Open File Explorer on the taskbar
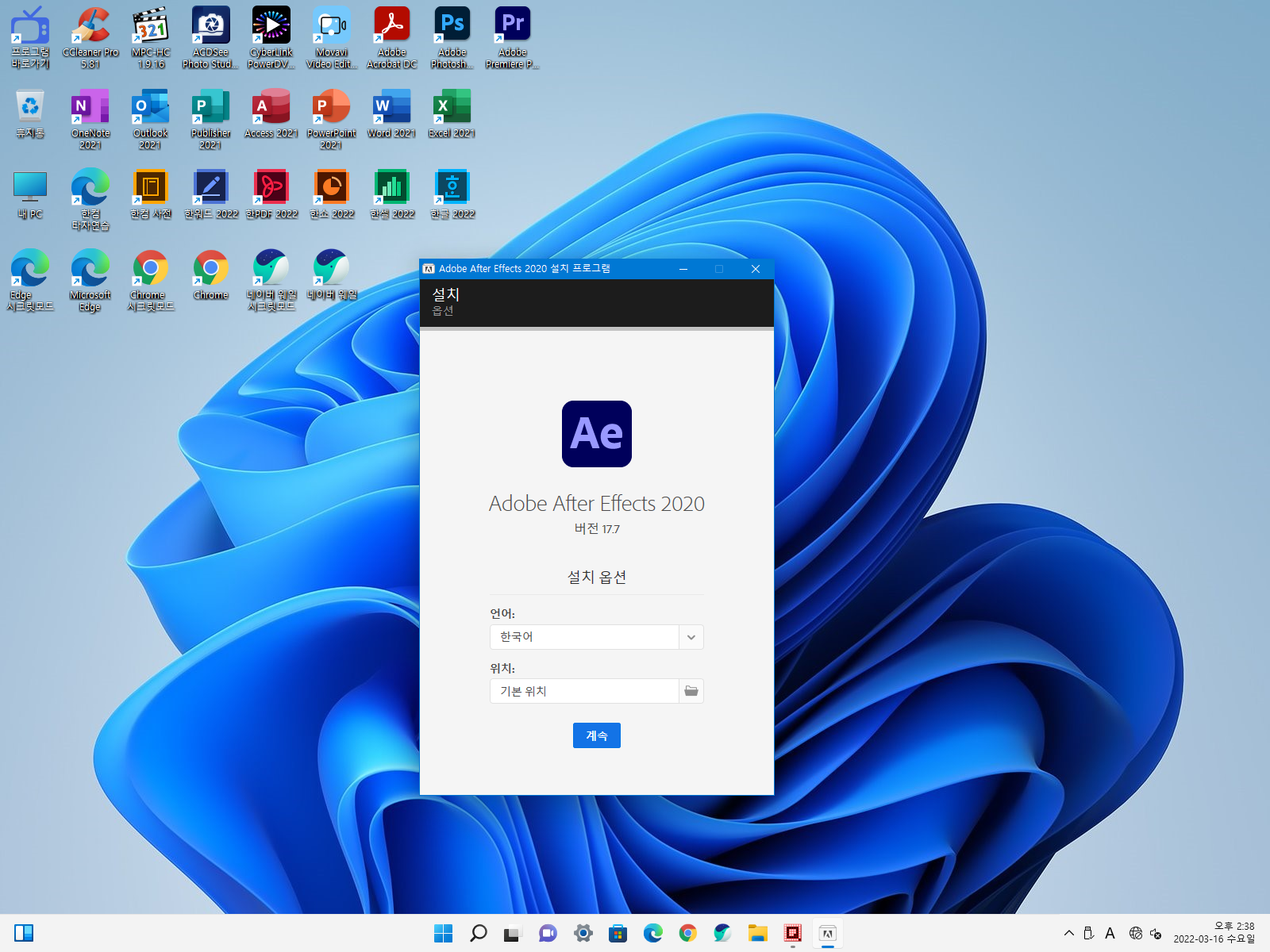 [x=758, y=933]
